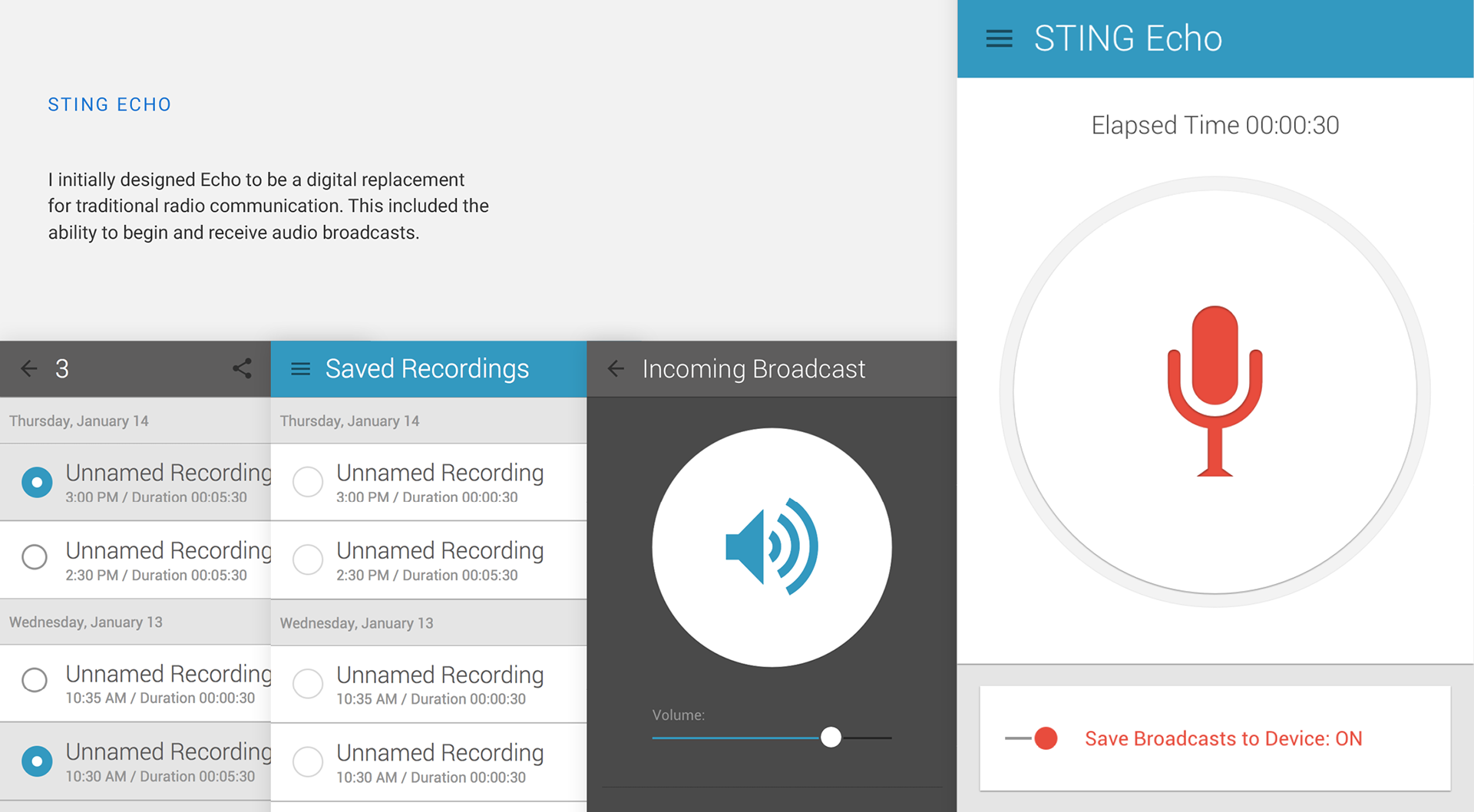The width and height of the screenshot is (1474, 812).
Task: Deselect the 3:00 PM recording with duration 00:05:30
Action: (x=37, y=482)
